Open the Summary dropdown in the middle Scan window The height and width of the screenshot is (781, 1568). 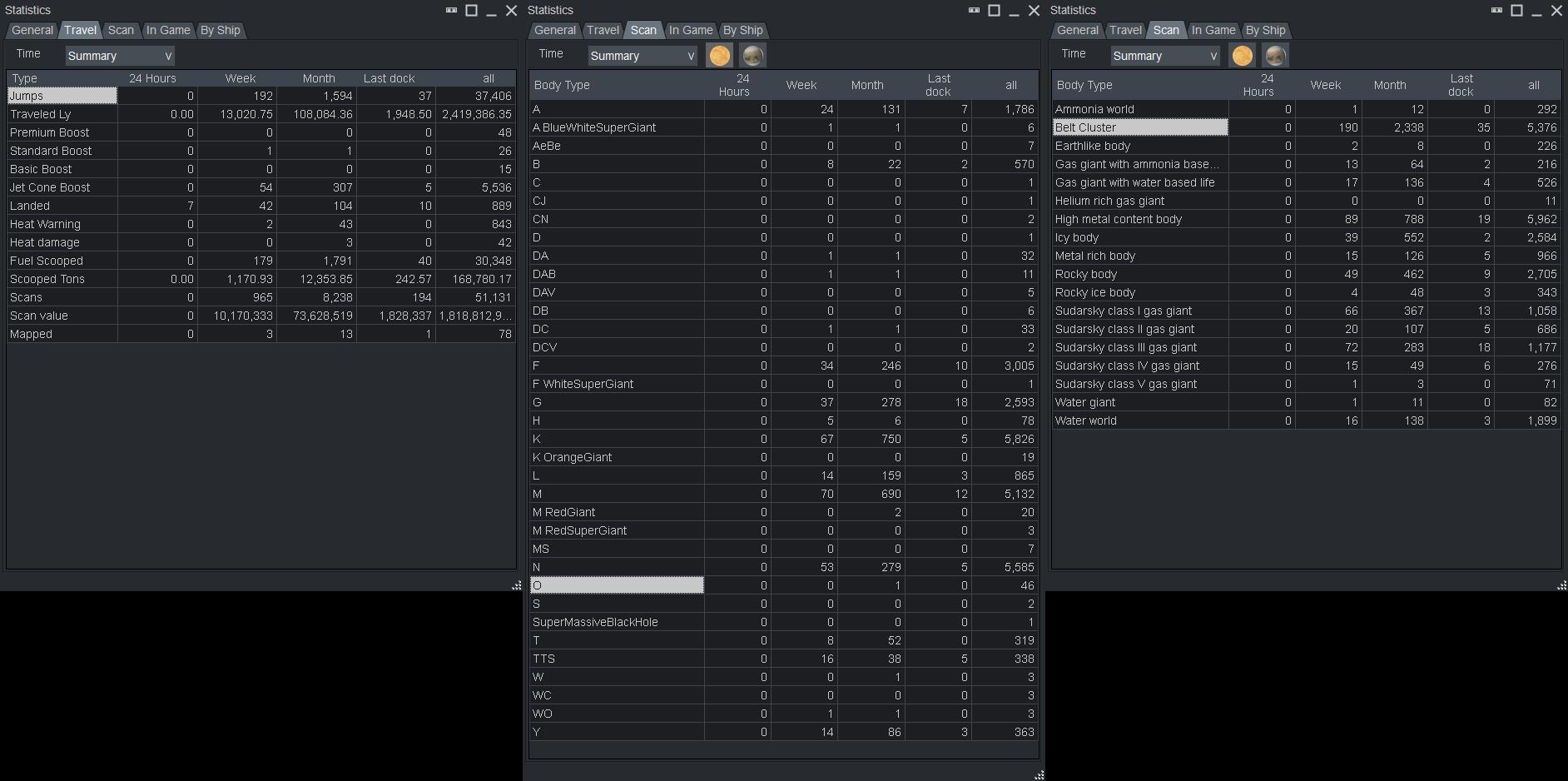click(643, 56)
